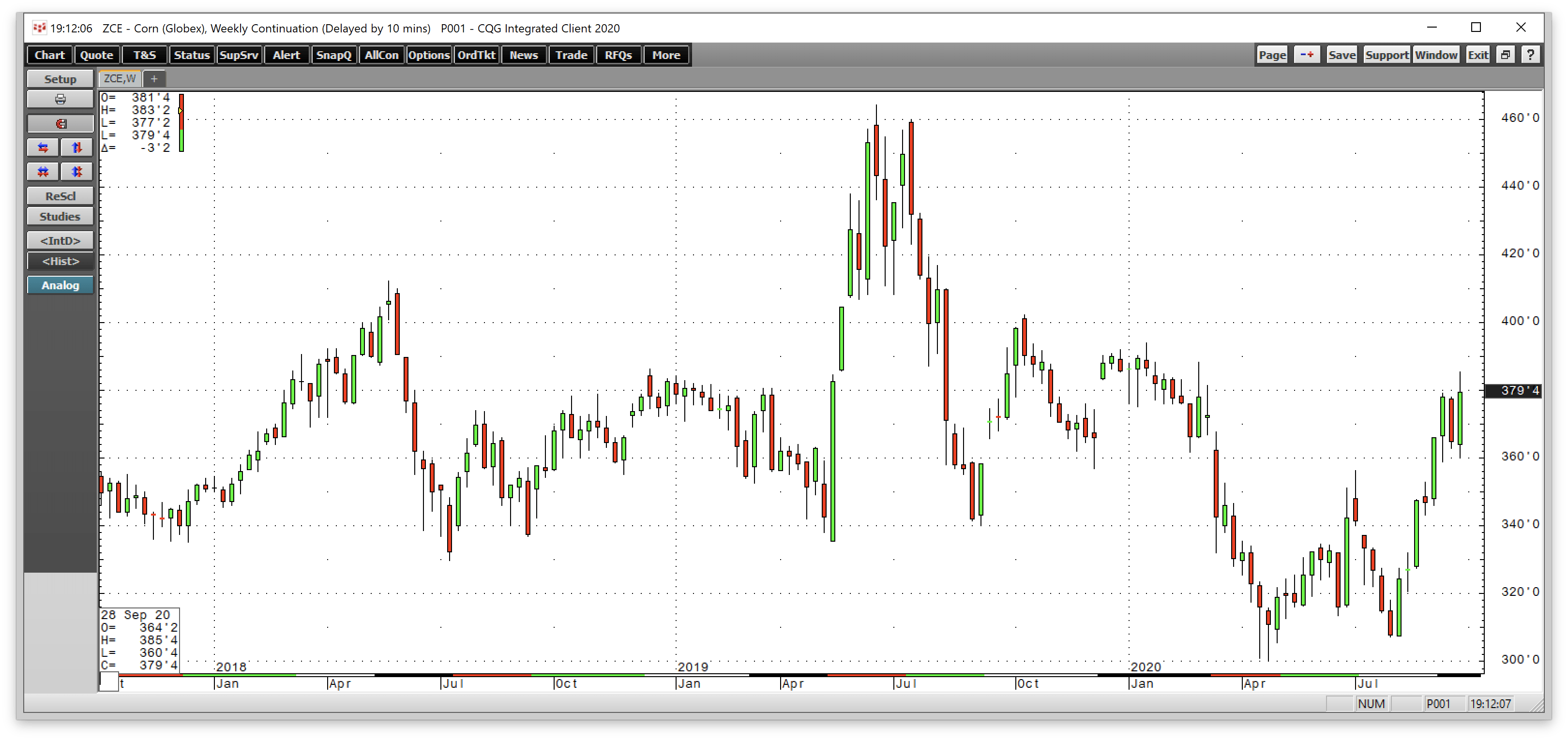Open the Trade toolbar item
The height and width of the screenshot is (740, 1568).
tap(571, 55)
